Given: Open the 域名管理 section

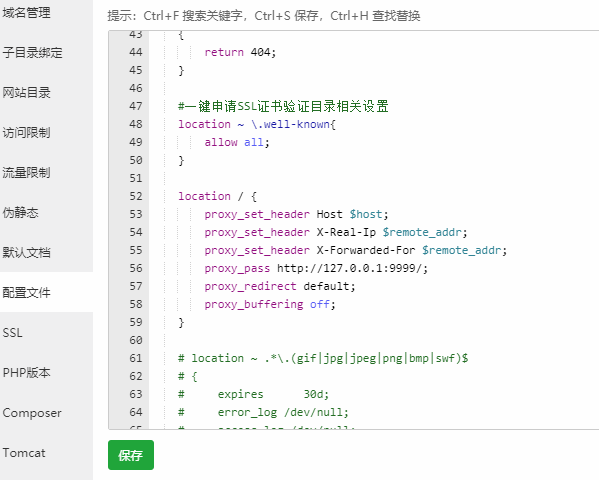Looking at the screenshot, I should [x=26, y=13].
